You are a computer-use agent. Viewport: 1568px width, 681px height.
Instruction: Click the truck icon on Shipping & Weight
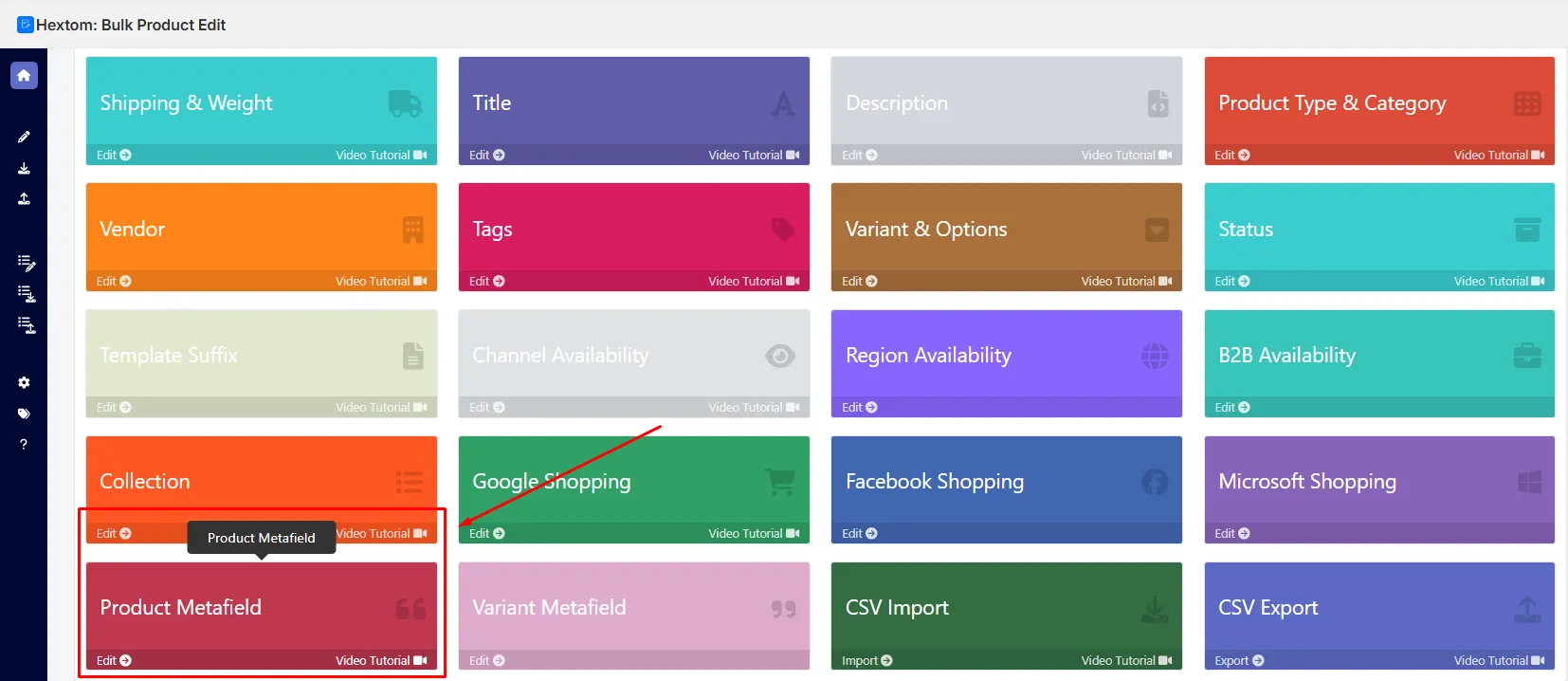click(x=405, y=103)
